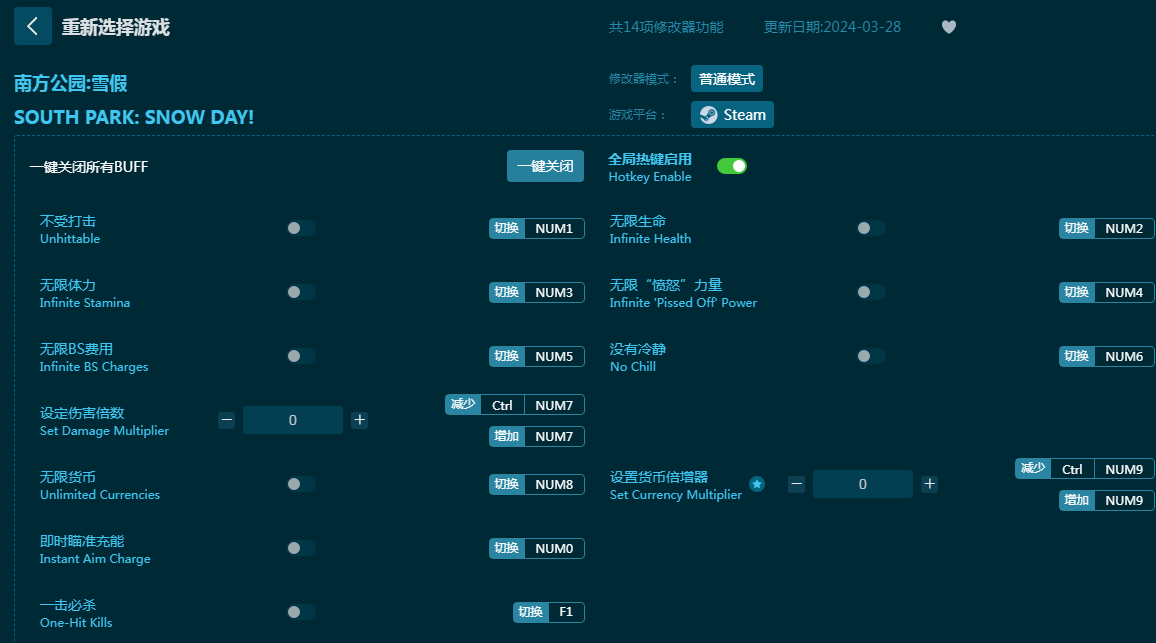Click the F1 hotkey for One-Hit Kills

point(549,612)
